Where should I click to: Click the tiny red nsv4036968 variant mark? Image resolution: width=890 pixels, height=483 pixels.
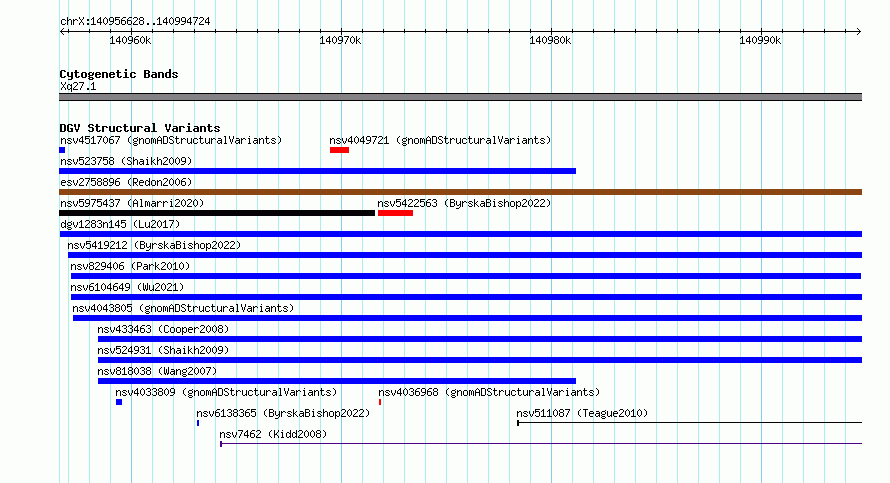(380, 402)
